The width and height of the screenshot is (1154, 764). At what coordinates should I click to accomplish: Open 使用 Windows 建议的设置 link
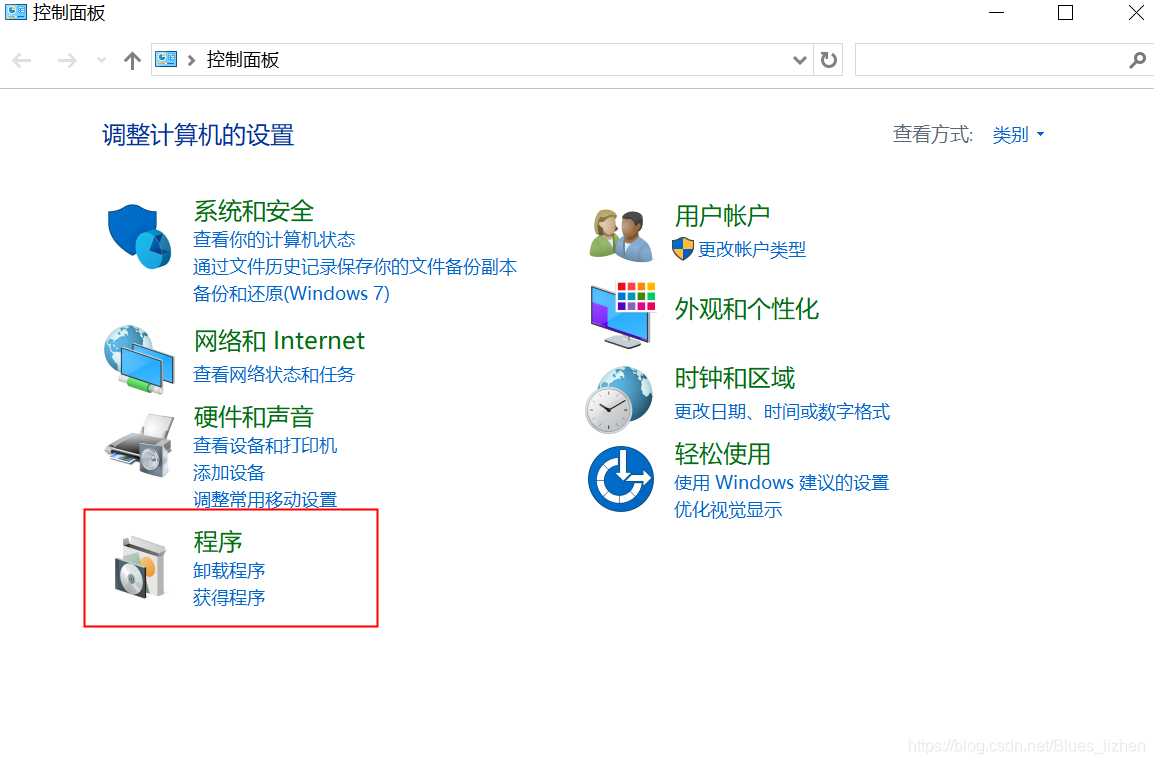[x=782, y=483]
